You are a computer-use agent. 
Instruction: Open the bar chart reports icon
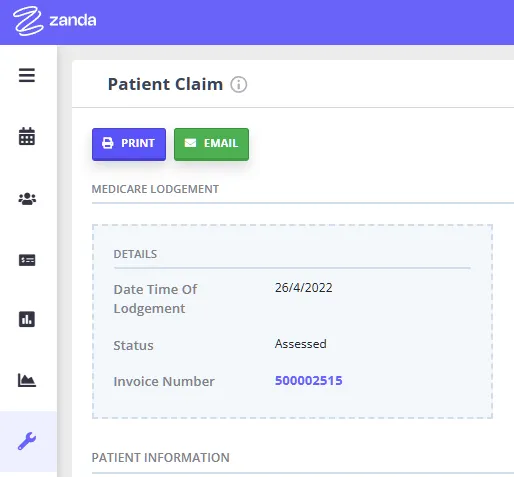tap(27, 319)
